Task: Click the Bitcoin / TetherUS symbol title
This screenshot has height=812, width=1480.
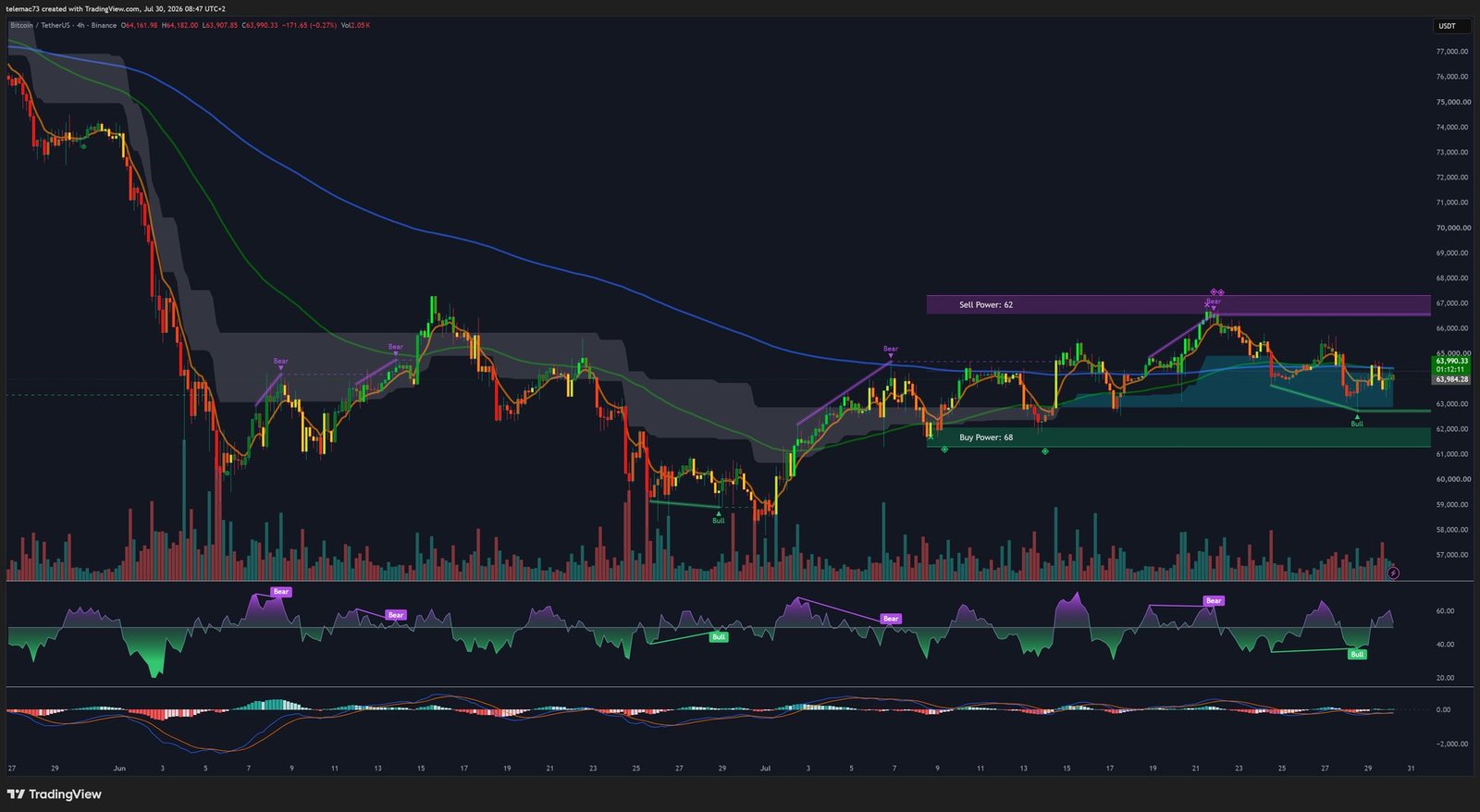Action: pyautogui.click(x=41, y=25)
